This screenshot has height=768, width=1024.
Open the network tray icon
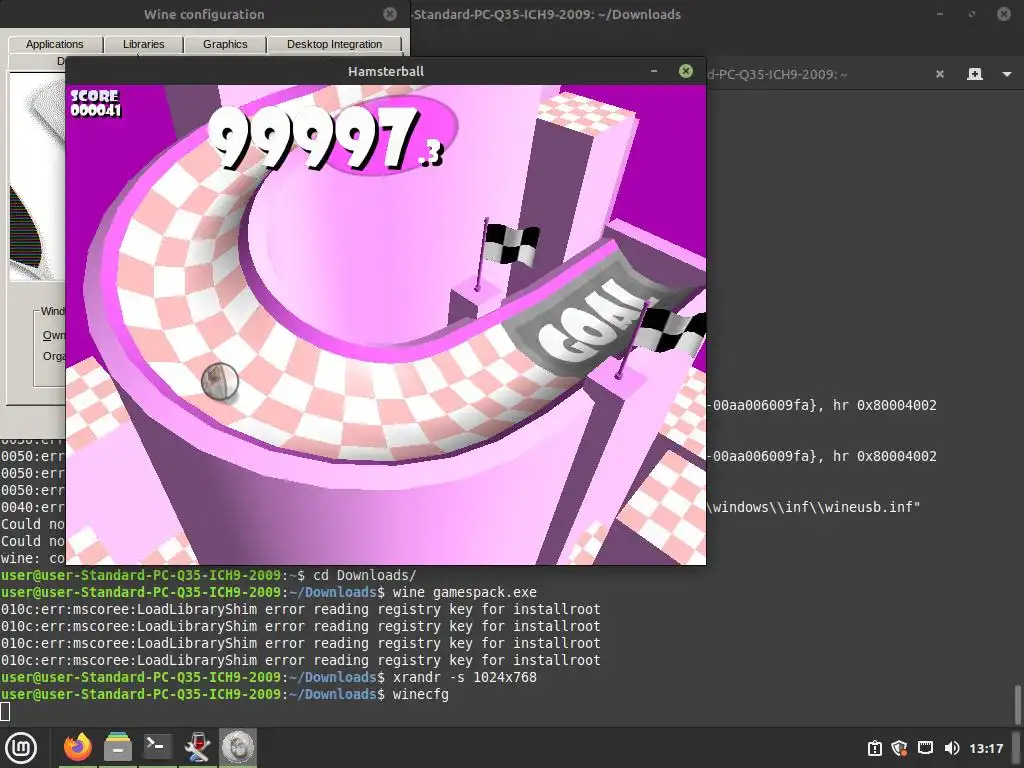[925, 748]
